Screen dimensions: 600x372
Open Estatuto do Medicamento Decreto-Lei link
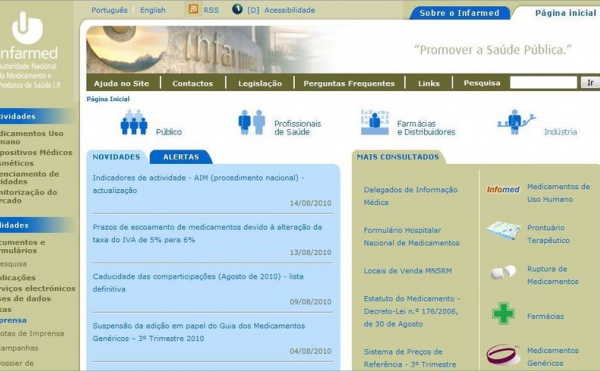(x=412, y=311)
